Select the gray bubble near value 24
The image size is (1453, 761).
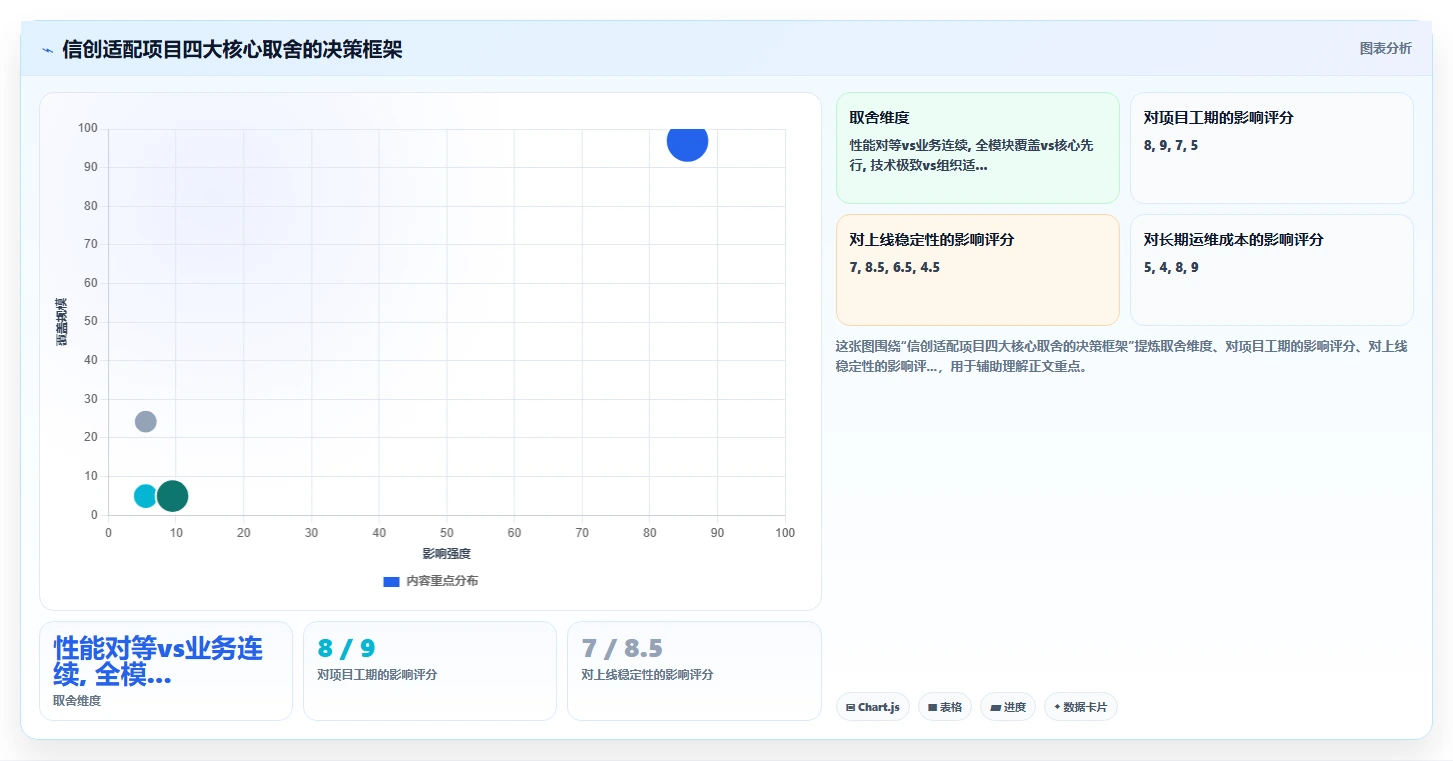[x=145, y=421]
